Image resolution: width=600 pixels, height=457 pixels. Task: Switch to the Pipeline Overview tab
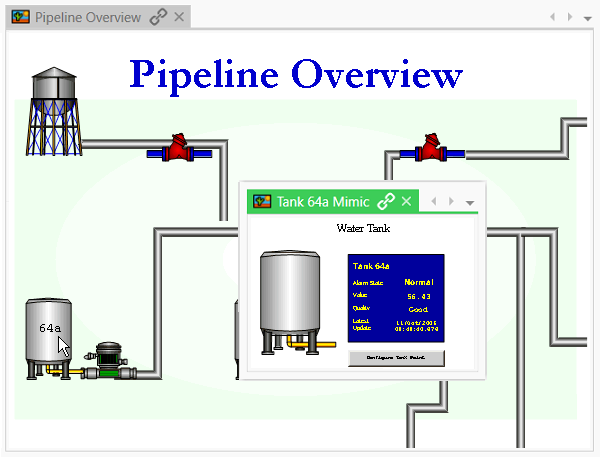pyautogui.click(x=88, y=17)
